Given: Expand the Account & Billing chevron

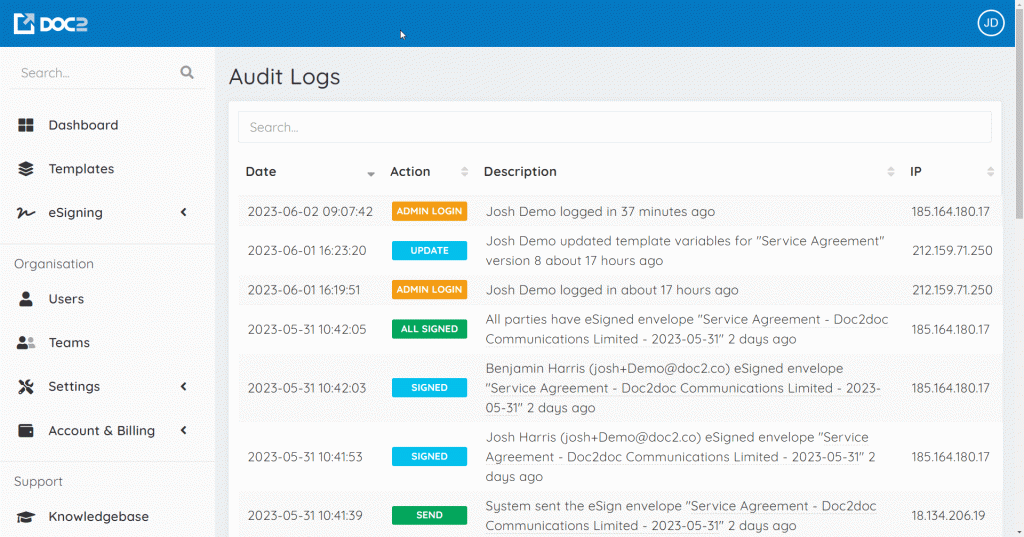Looking at the screenshot, I should pyautogui.click(x=184, y=431).
